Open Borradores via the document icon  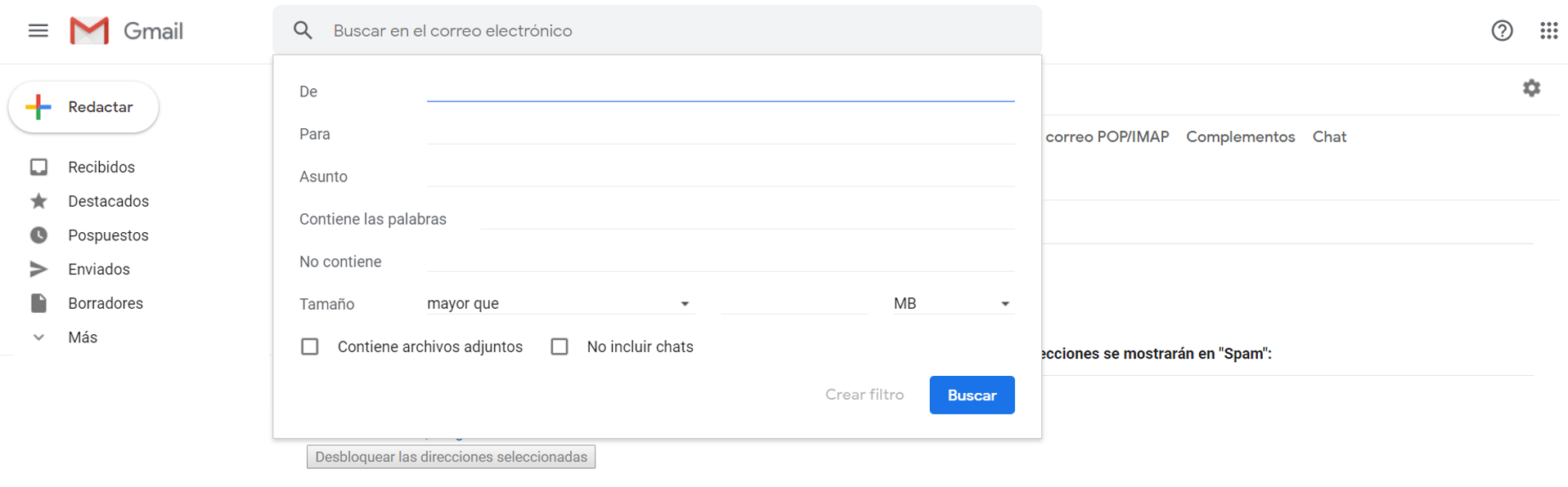coord(38,303)
